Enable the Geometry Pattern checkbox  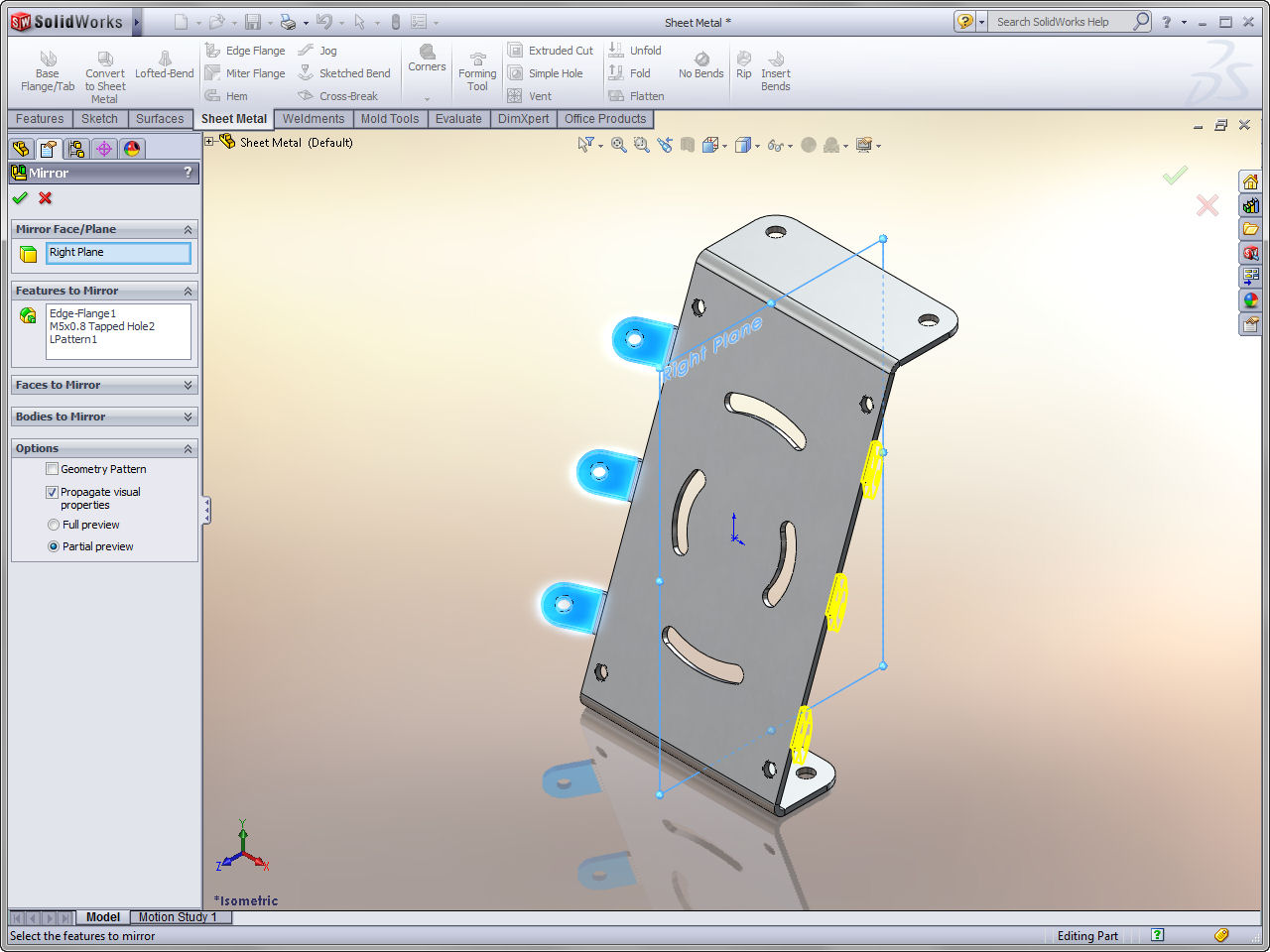click(53, 469)
